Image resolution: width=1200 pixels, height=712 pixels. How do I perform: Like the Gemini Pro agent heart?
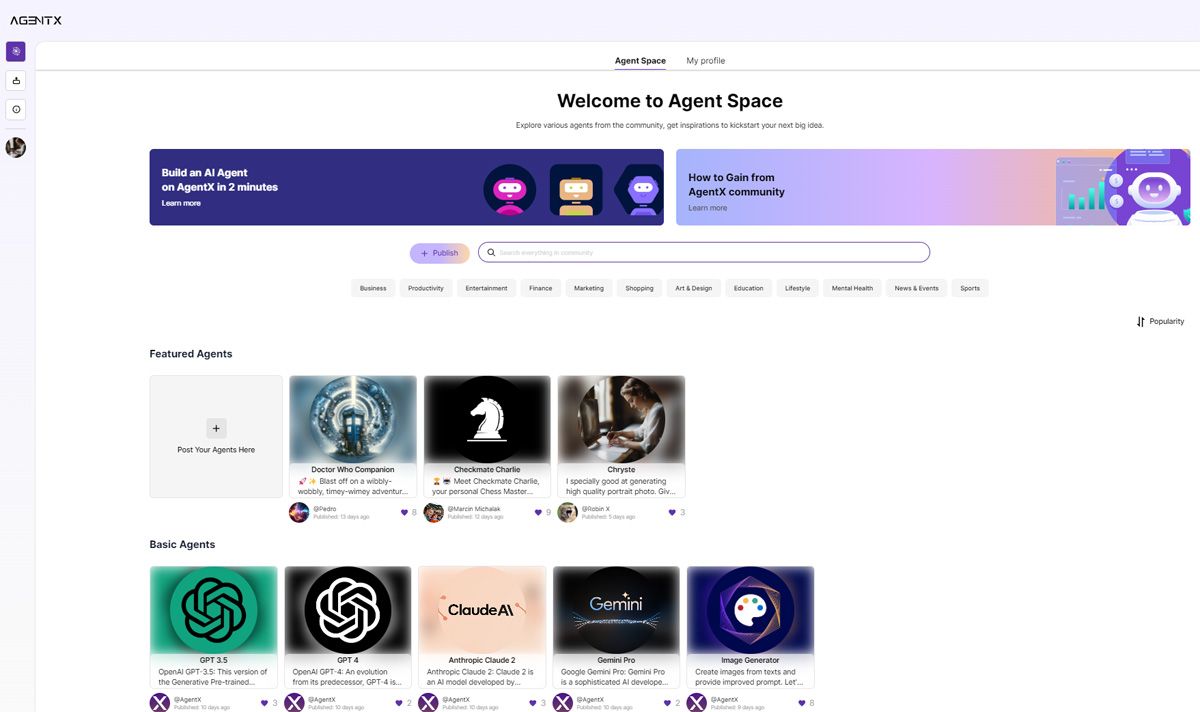(x=667, y=703)
